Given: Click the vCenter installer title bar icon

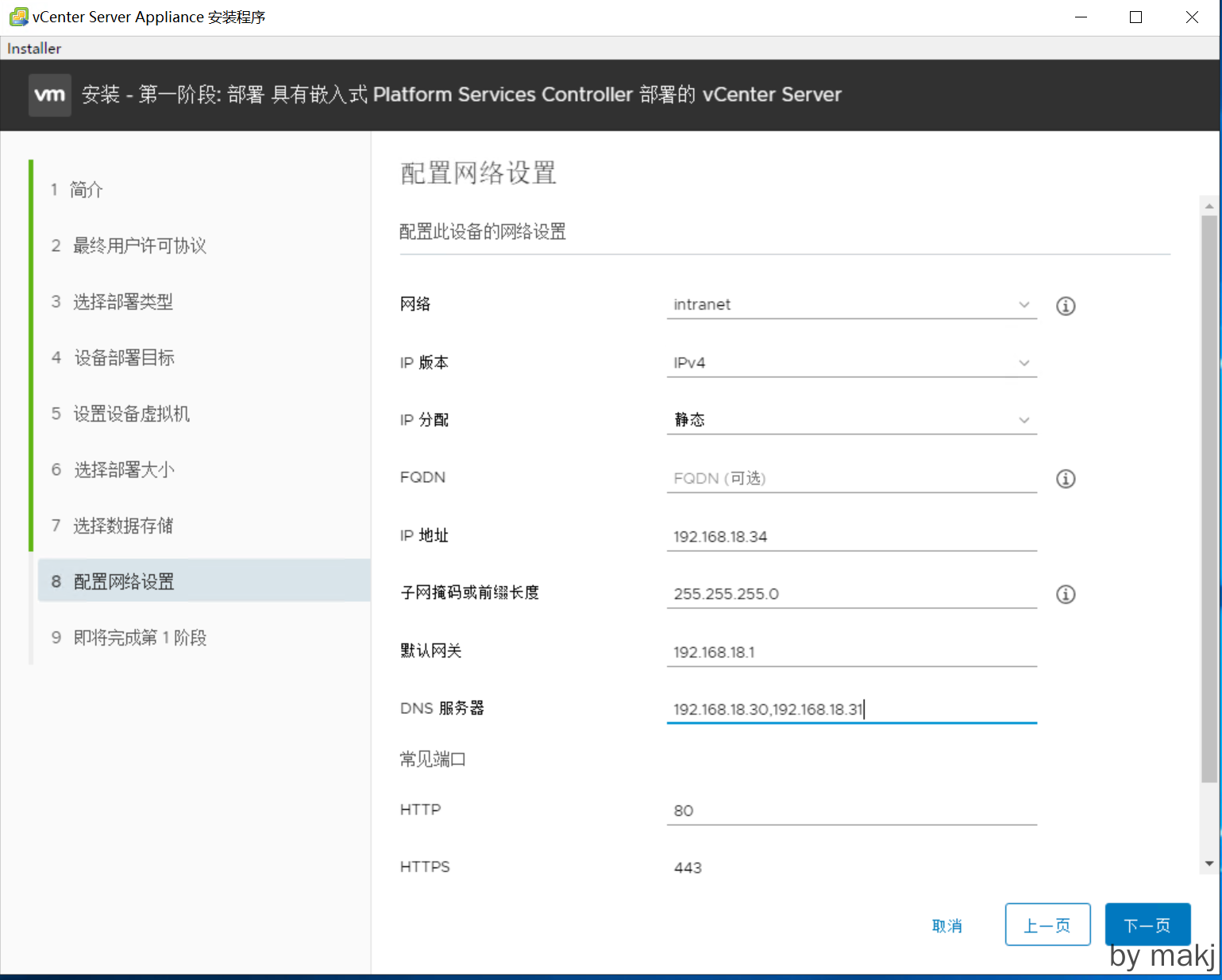Looking at the screenshot, I should (x=17, y=17).
